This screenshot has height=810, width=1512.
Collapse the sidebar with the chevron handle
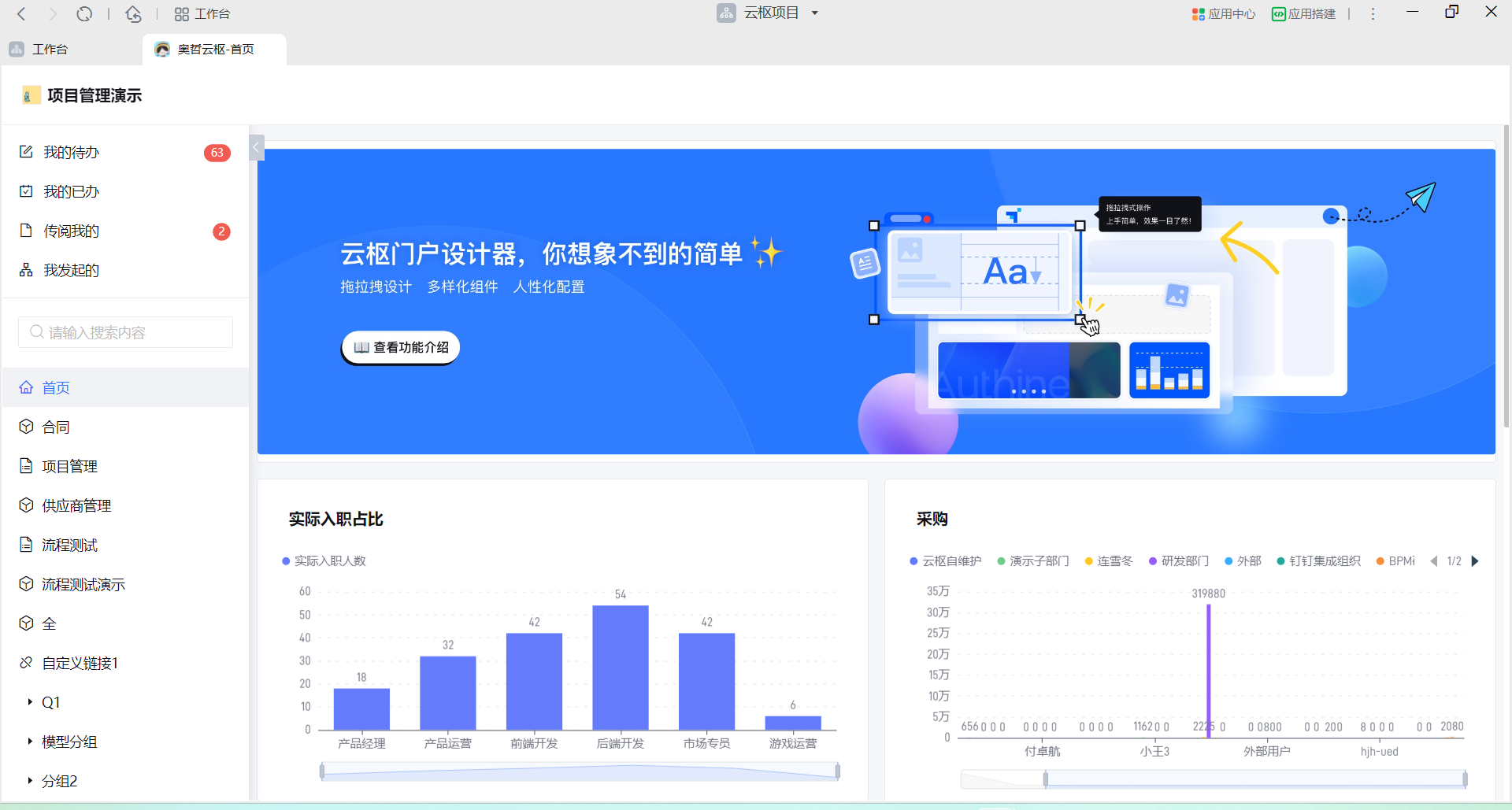(x=257, y=147)
